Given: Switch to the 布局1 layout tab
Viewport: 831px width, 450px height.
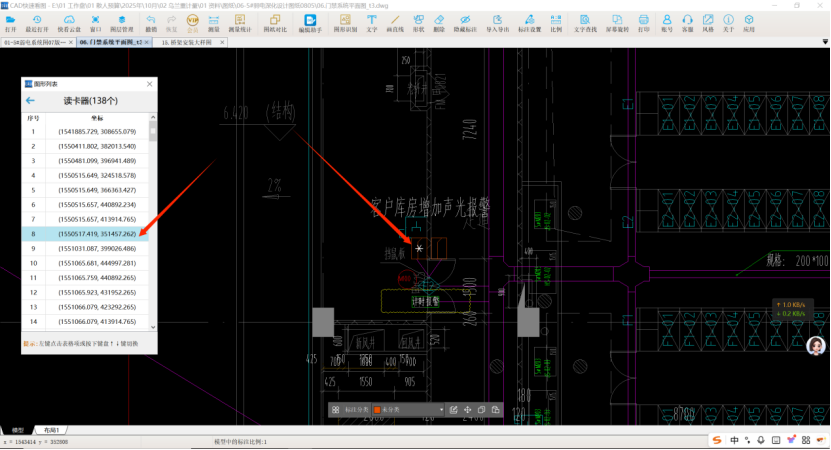Looking at the screenshot, I should click(48, 428).
